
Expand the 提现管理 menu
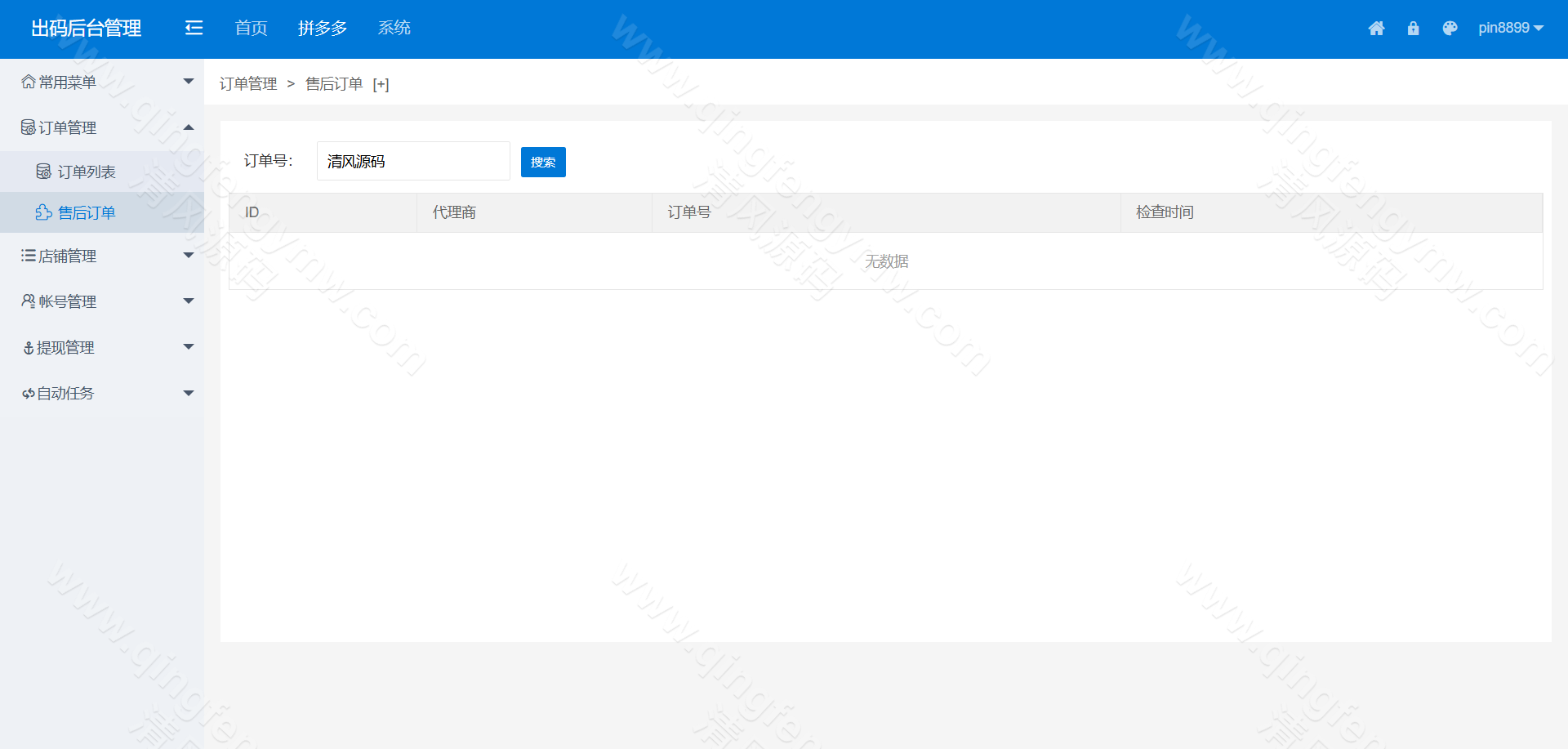(x=102, y=347)
